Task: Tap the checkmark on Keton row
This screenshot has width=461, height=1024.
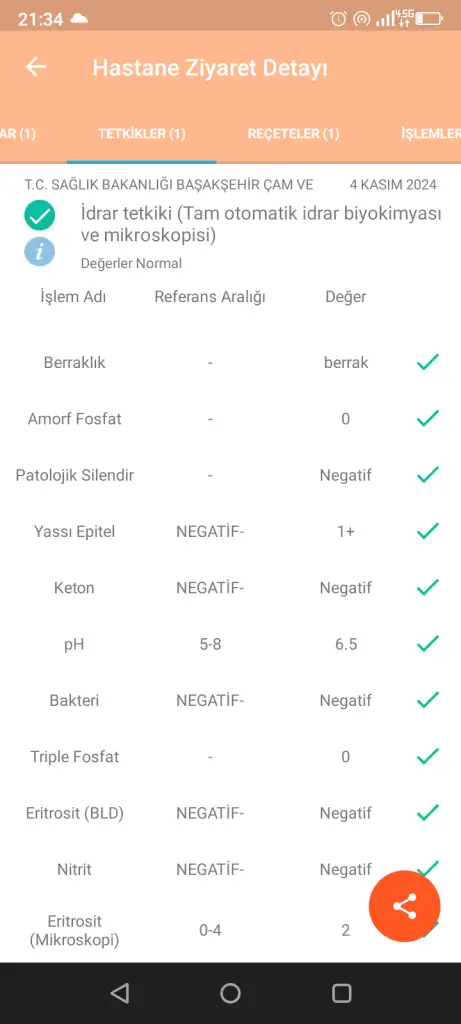Action: pos(428,587)
